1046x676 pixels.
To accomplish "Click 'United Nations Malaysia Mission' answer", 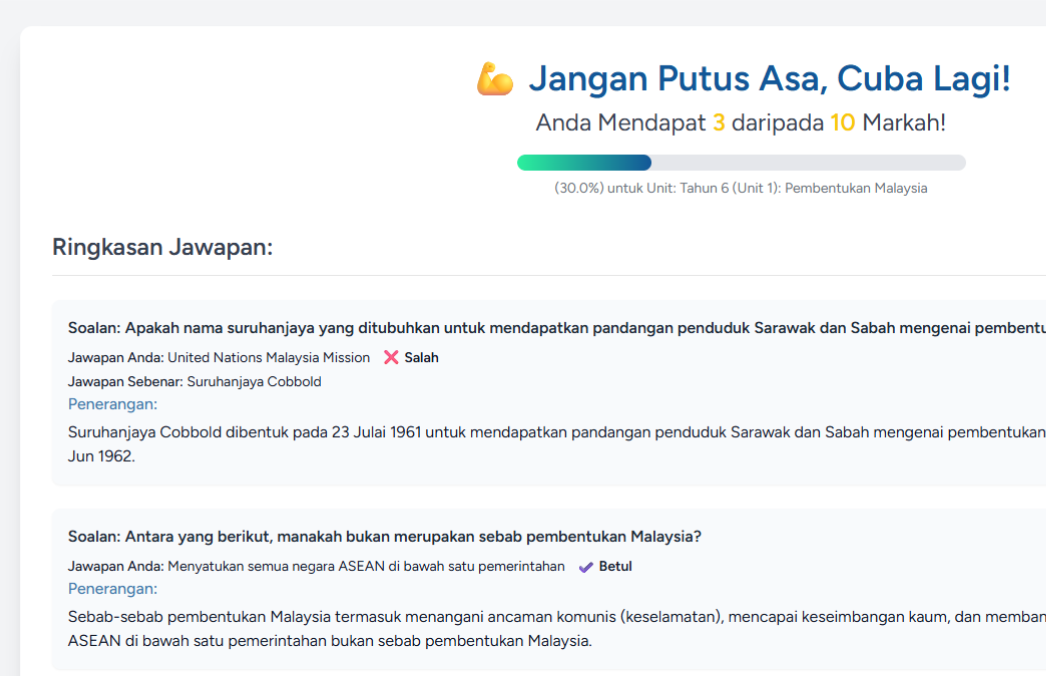I will pyautogui.click(x=268, y=358).
